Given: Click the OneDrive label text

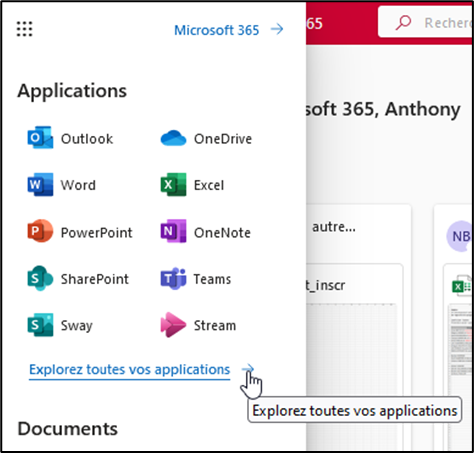Looking at the screenshot, I should (x=223, y=139).
